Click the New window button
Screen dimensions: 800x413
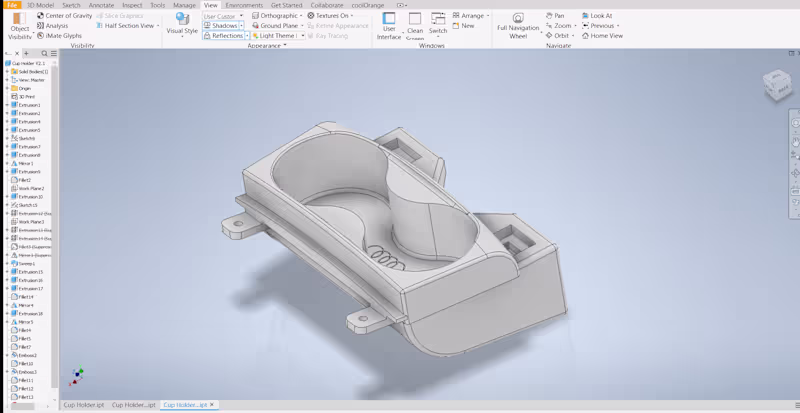[x=463, y=26]
